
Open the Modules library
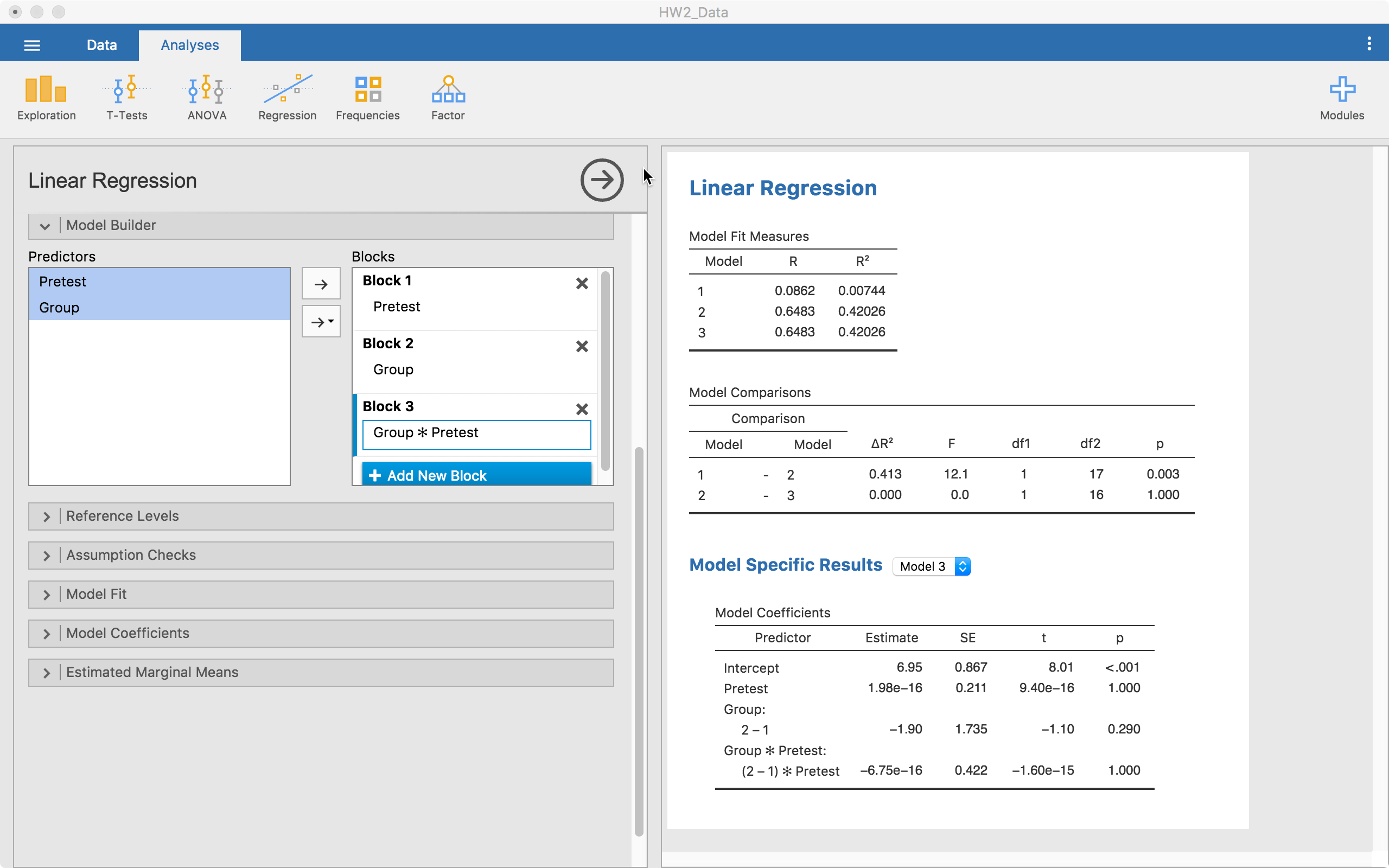click(x=1341, y=97)
